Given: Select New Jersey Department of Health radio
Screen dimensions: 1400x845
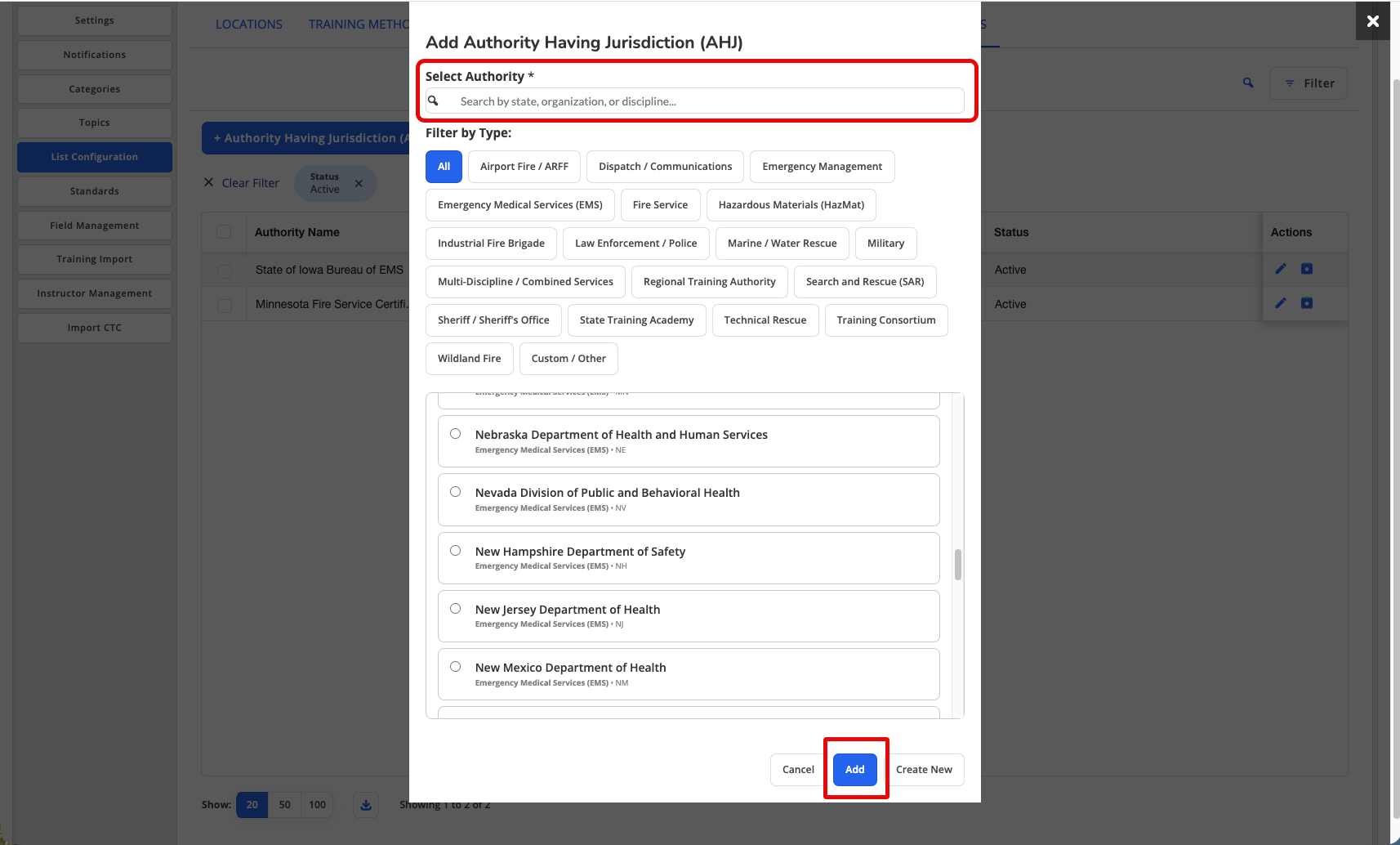Looking at the screenshot, I should (x=455, y=609).
